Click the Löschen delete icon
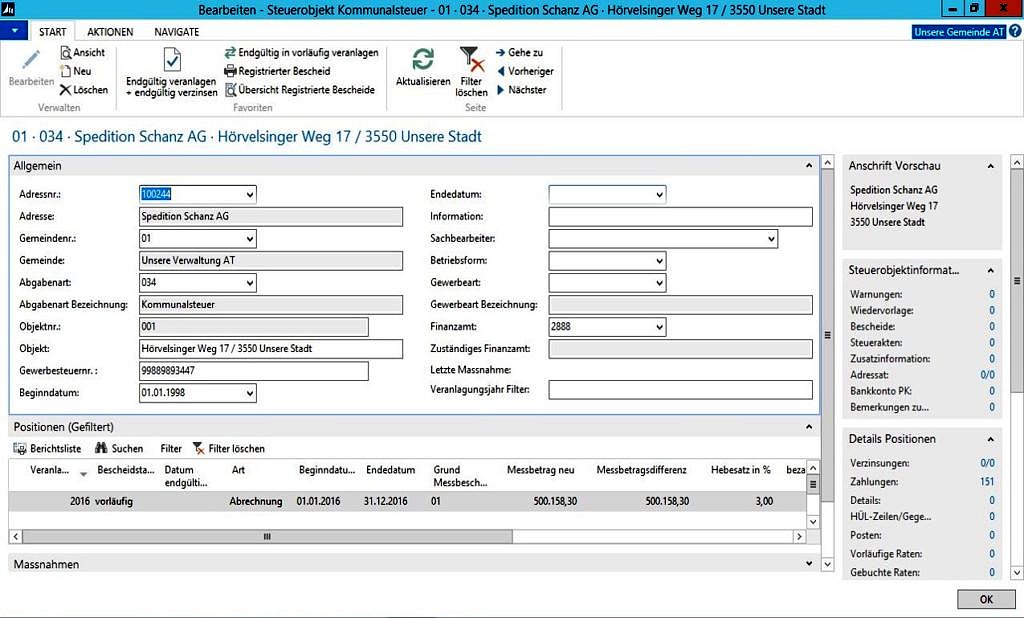 (x=66, y=89)
